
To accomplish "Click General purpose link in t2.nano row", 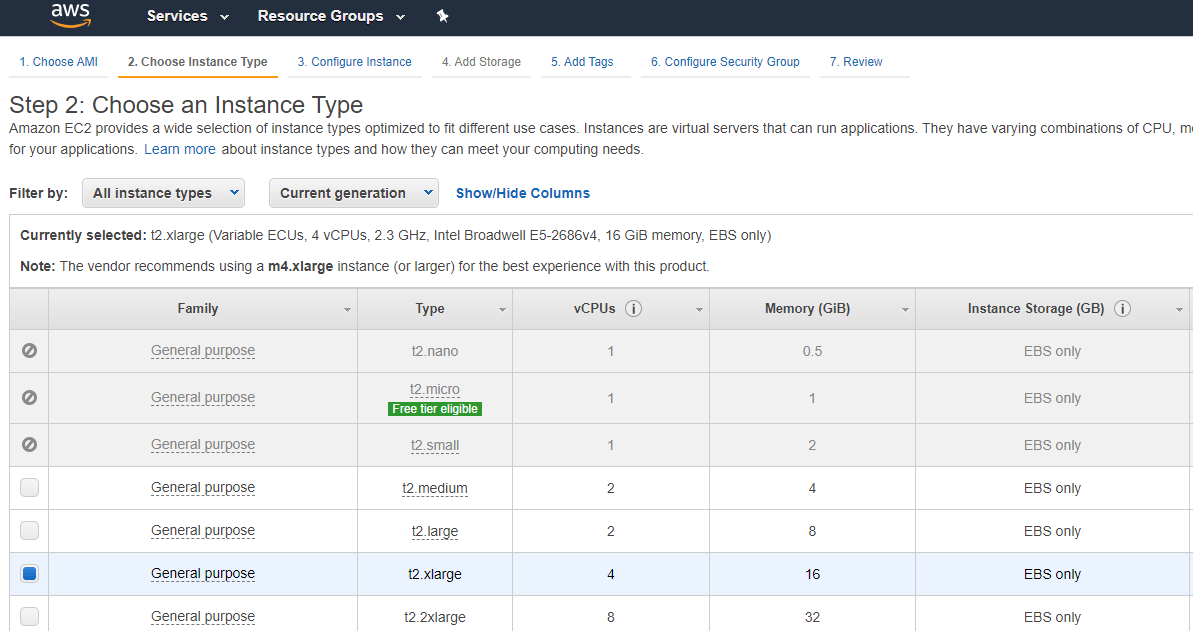I will click(x=203, y=351).
